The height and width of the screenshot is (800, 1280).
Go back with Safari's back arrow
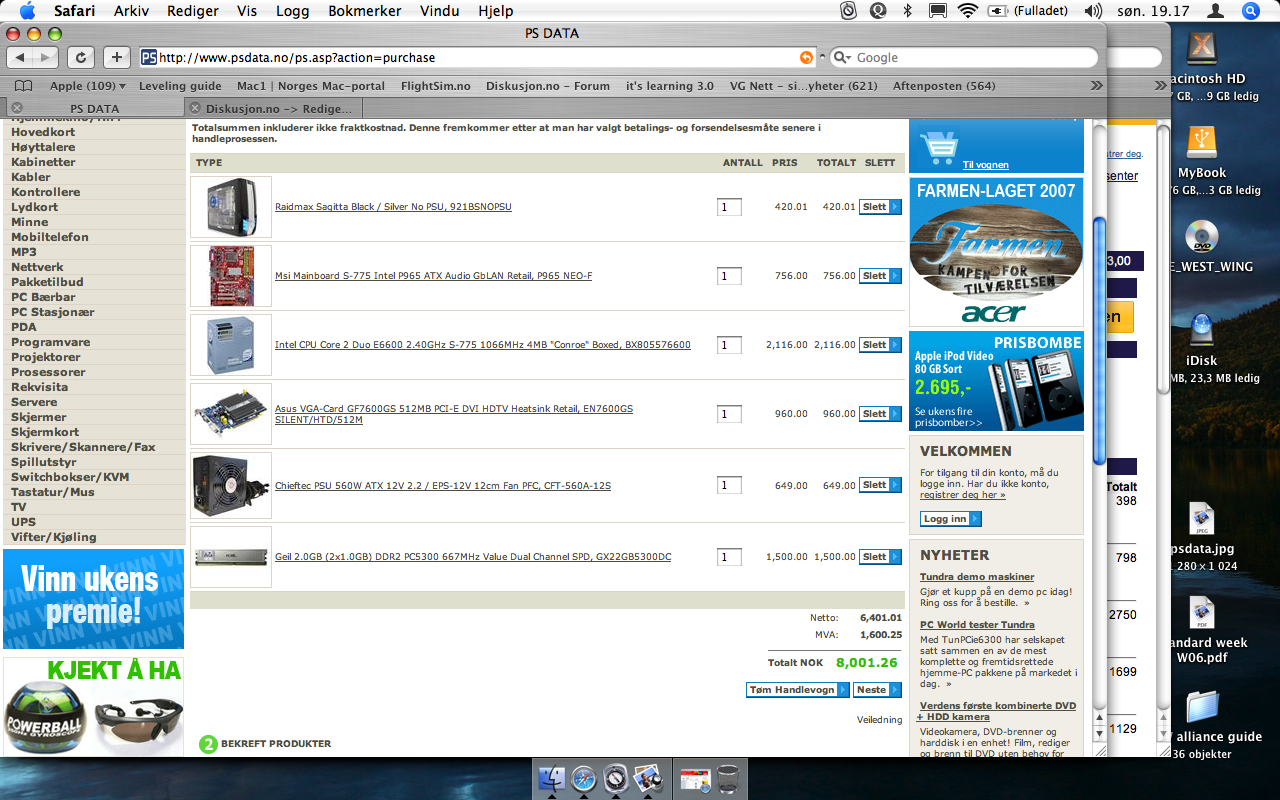[x=21, y=58]
